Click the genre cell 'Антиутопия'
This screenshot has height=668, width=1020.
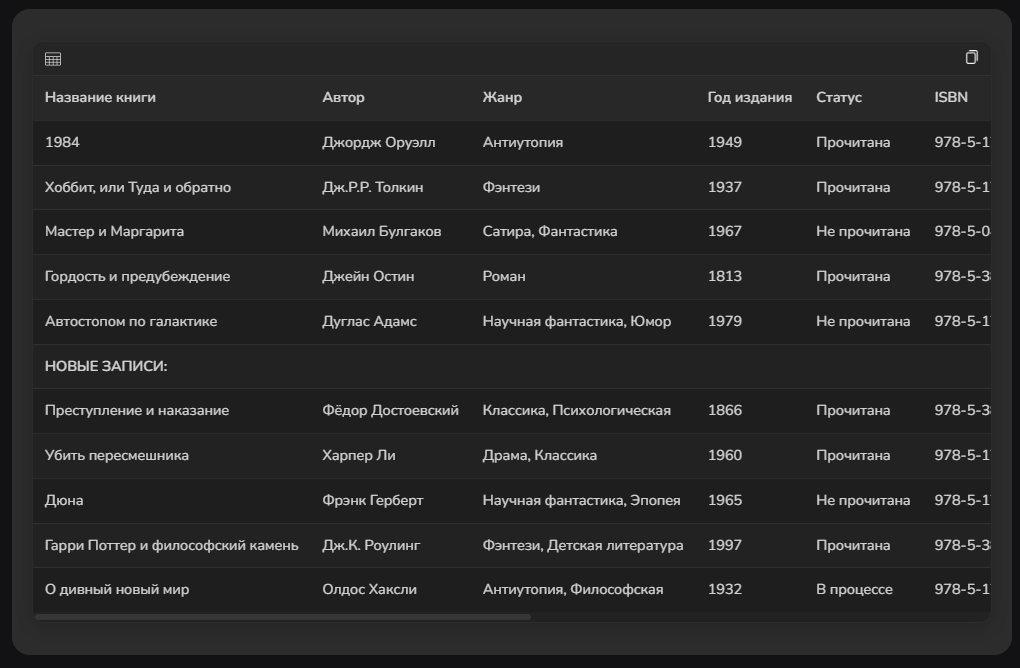tap(523, 142)
